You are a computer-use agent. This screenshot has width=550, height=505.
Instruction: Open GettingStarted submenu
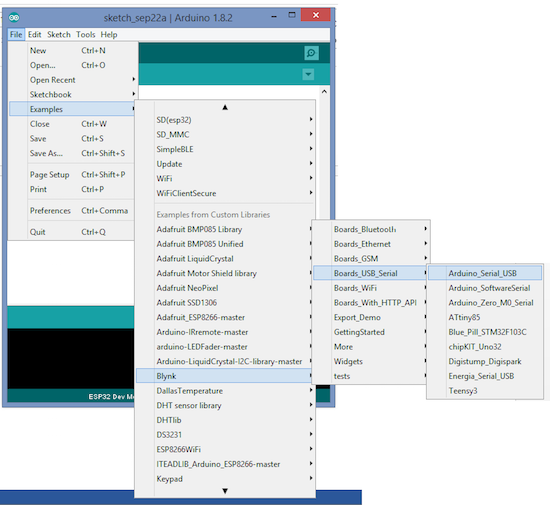[370, 332]
